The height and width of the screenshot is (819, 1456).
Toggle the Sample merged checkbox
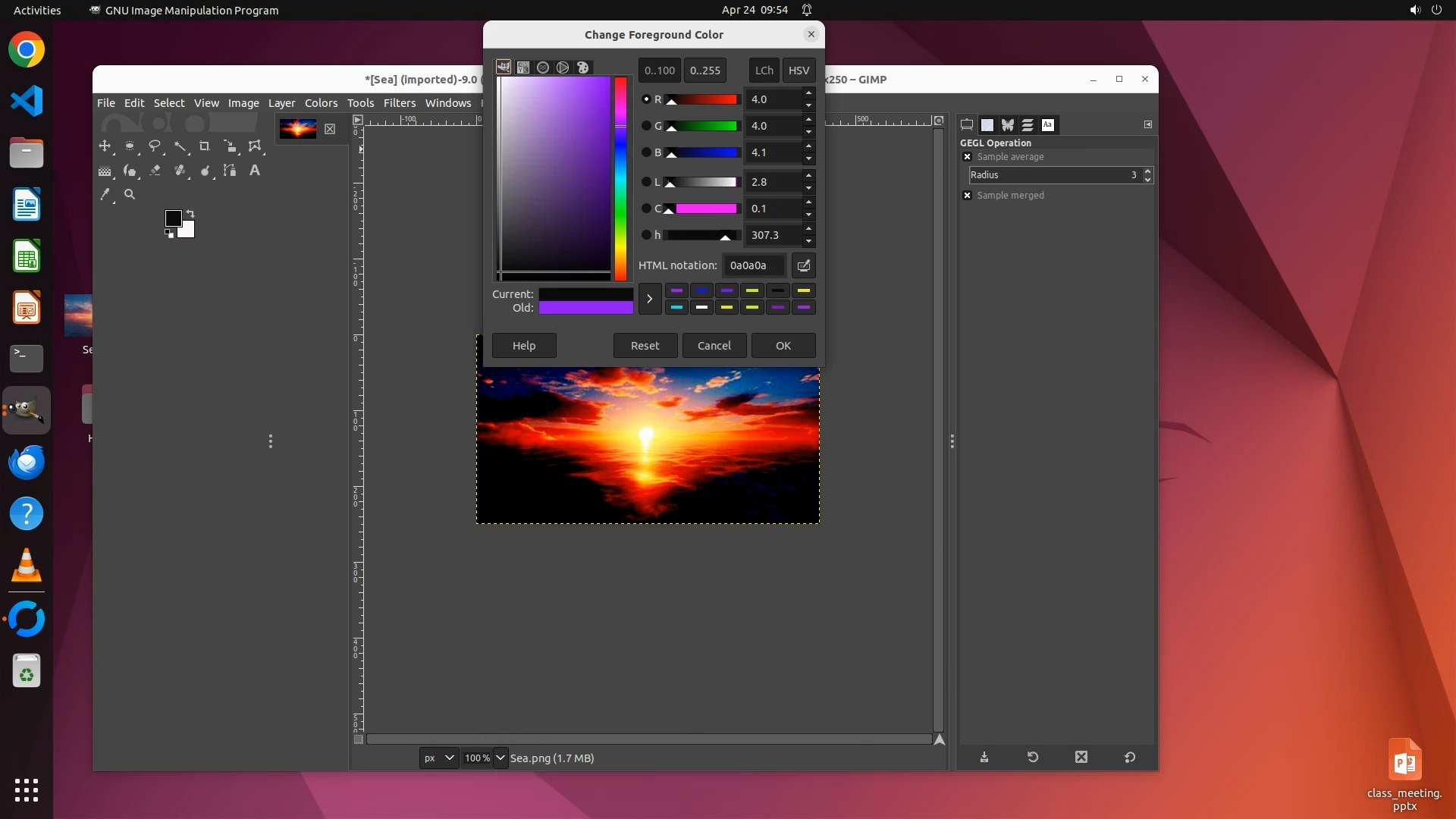click(x=967, y=196)
